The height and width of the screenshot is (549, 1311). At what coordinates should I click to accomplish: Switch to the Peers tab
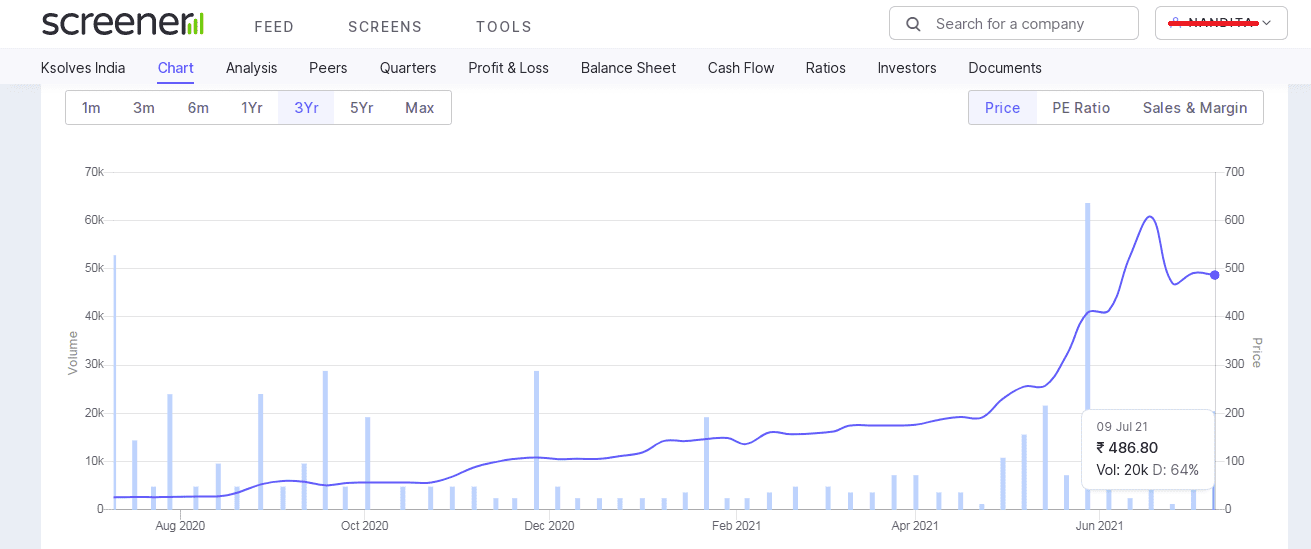[328, 68]
